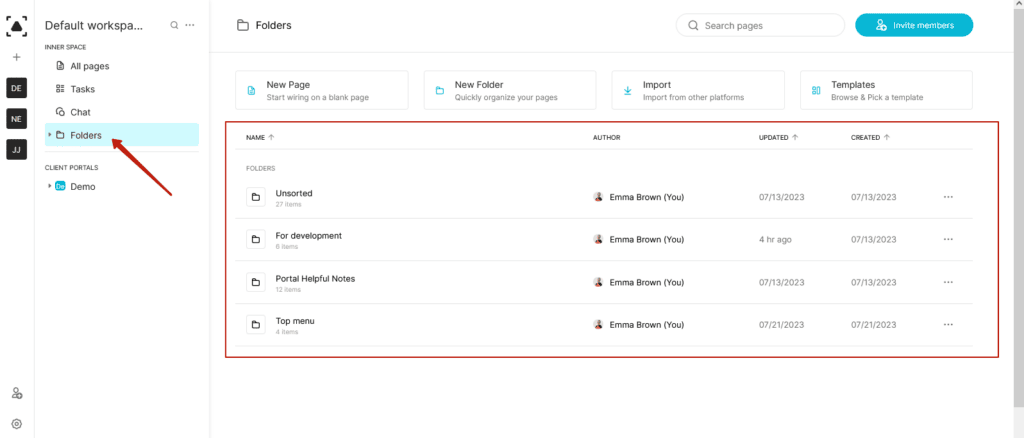Image resolution: width=1024 pixels, height=438 pixels.
Task: Click the app logo icon
Action: tap(17, 25)
